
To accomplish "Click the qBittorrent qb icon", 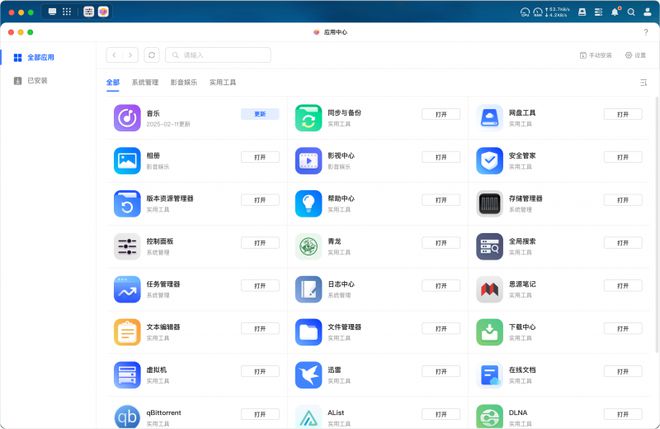I will (127, 417).
